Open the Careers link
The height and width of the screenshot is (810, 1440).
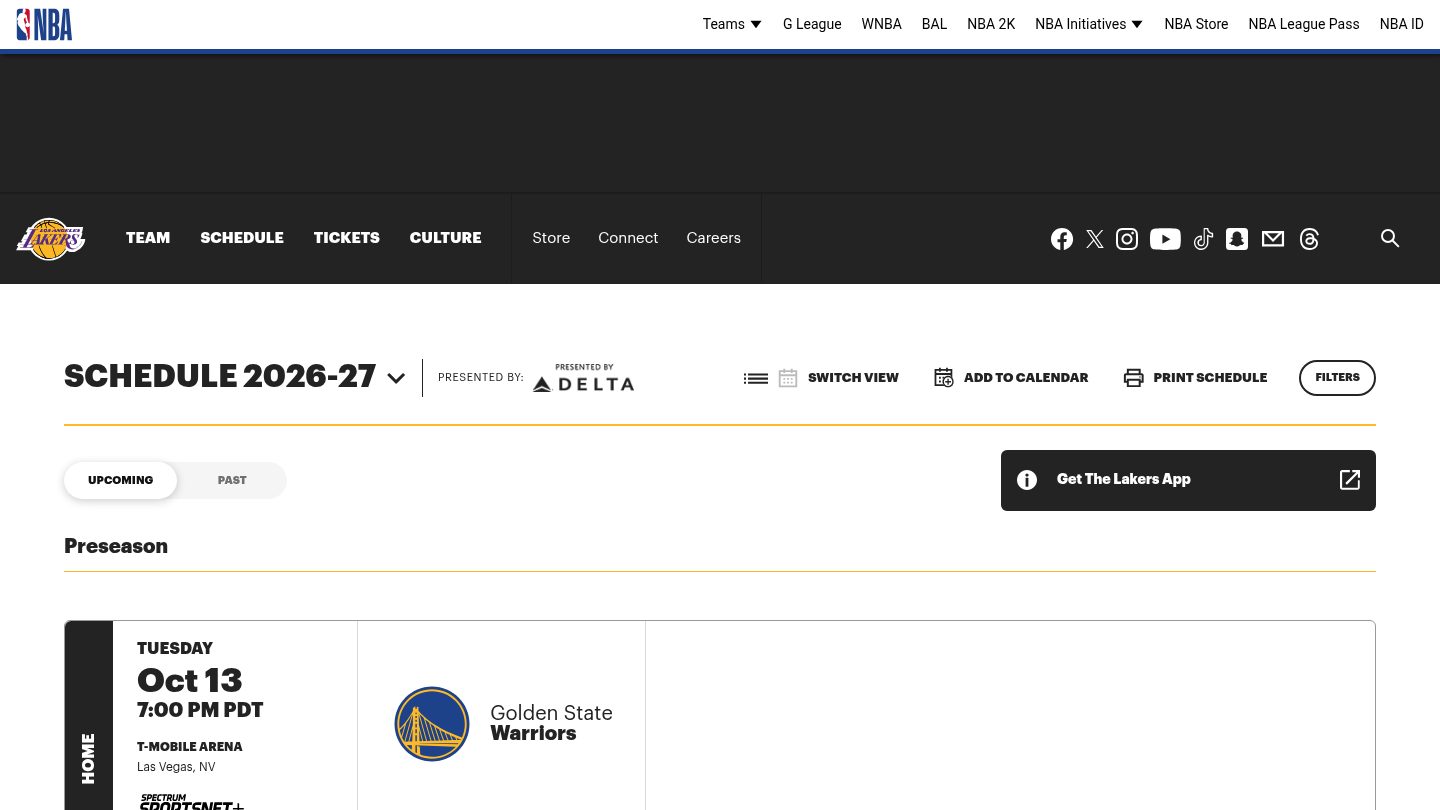click(714, 238)
